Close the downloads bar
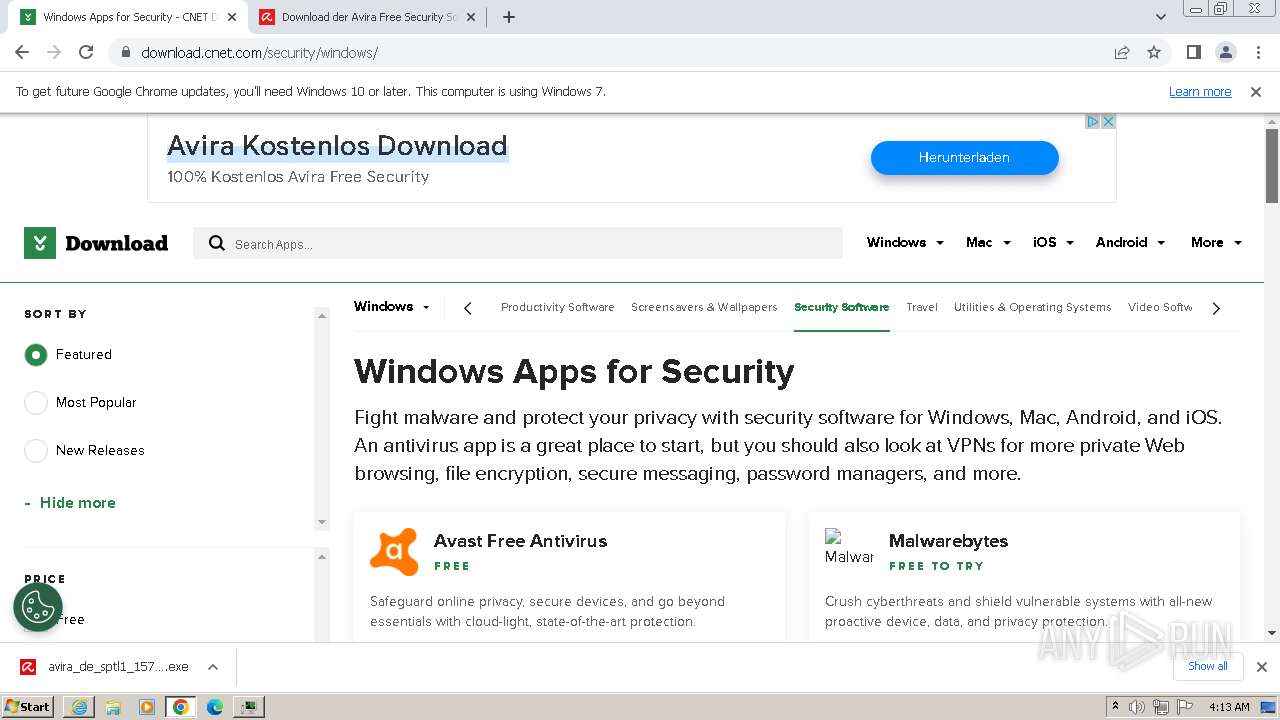 [x=1262, y=667]
